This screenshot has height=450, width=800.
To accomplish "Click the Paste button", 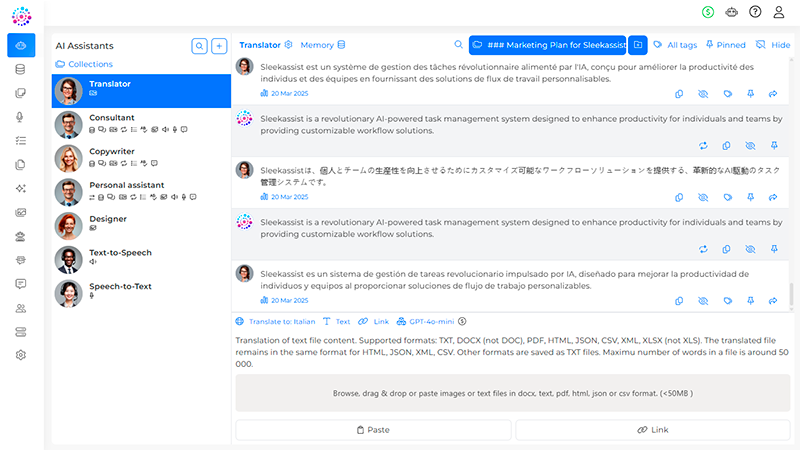I will click(x=373, y=430).
